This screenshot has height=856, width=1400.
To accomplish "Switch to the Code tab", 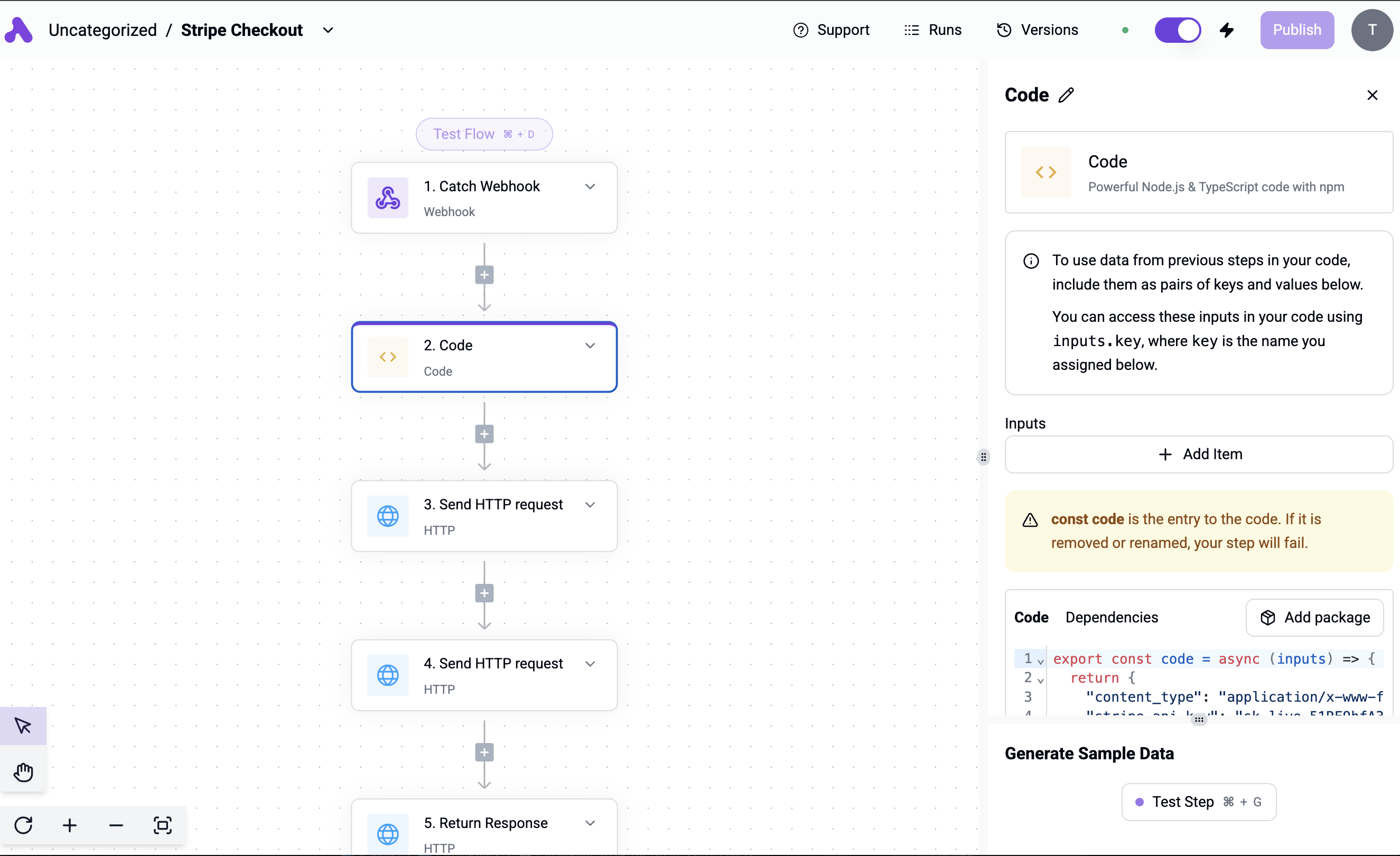I will [x=1031, y=617].
